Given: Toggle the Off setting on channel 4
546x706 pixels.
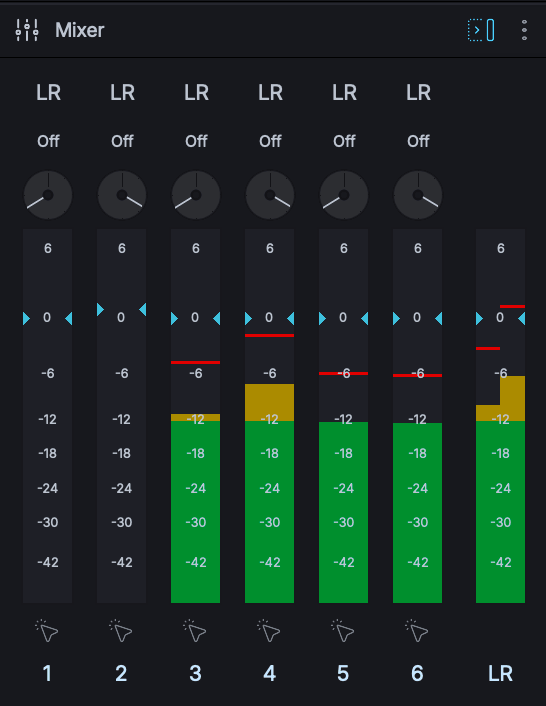Looking at the screenshot, I should point(270,141).
